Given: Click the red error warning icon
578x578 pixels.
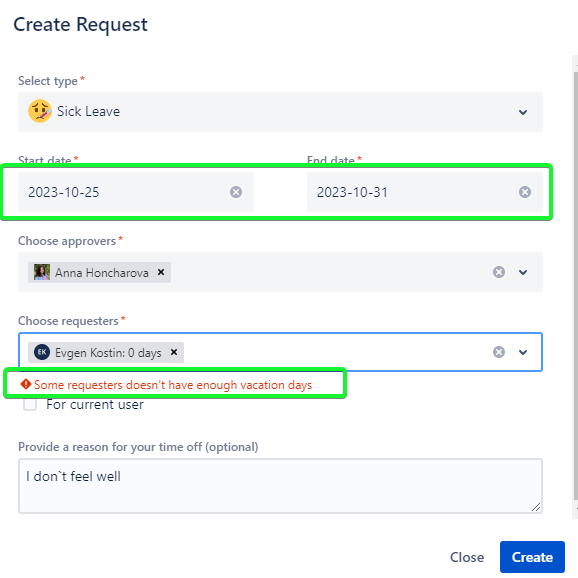Looking at the screenshot, I should coord(25,384).
